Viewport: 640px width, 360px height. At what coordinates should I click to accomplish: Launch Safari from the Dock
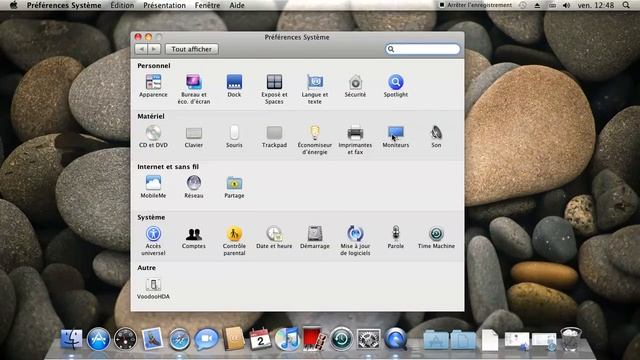pyautogui.click(x=179, y=339)
